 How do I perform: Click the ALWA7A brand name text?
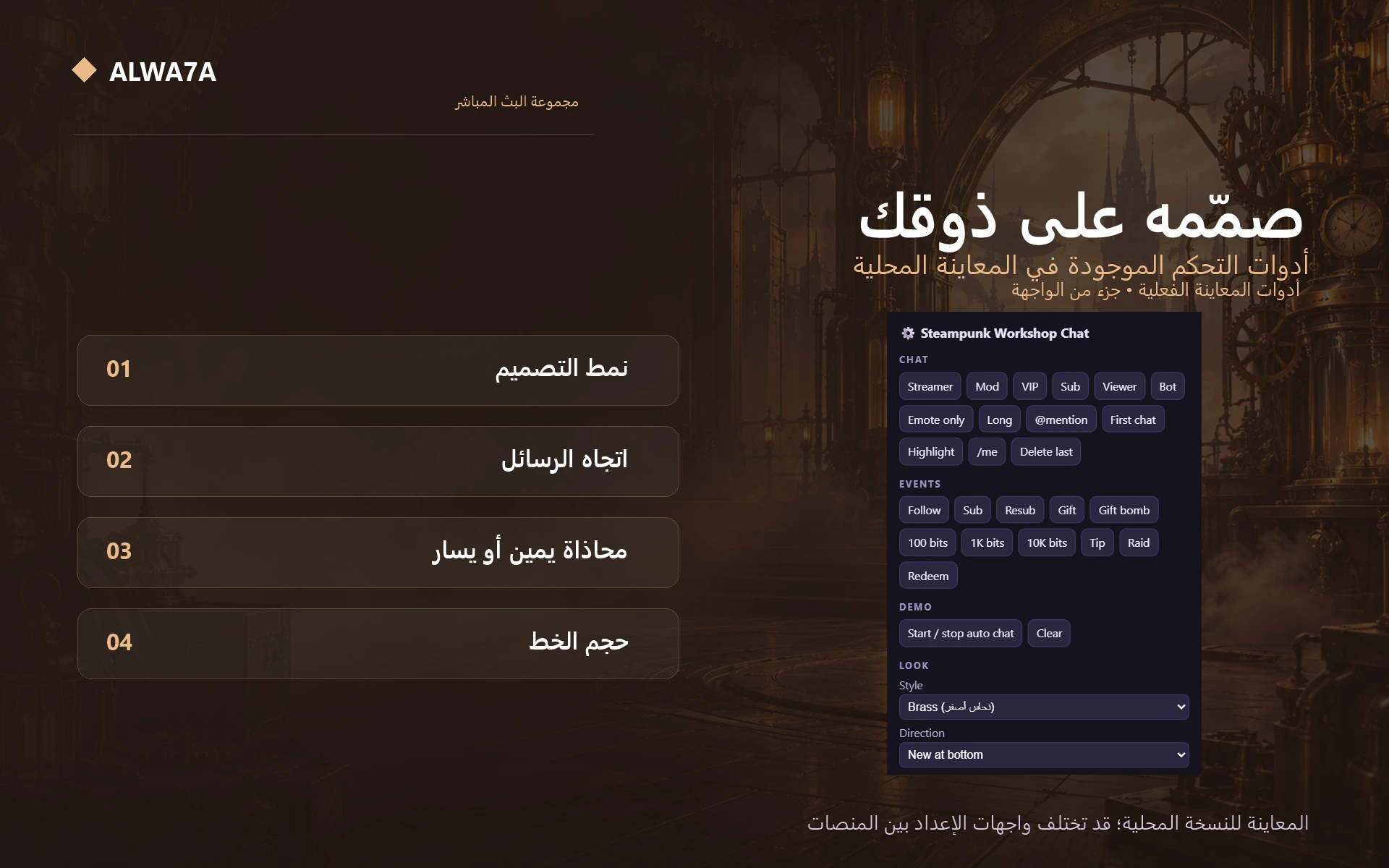point(163,72)
